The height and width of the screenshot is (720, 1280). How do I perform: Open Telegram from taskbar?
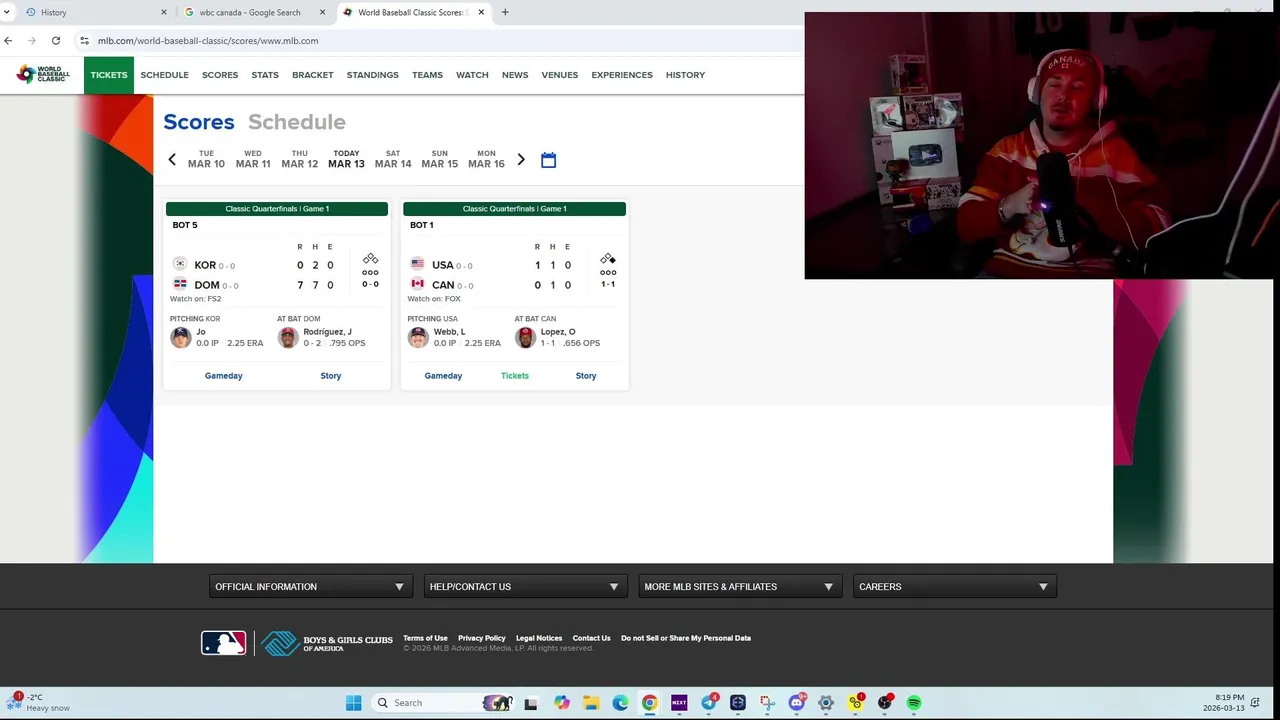[x=709, y=703]
